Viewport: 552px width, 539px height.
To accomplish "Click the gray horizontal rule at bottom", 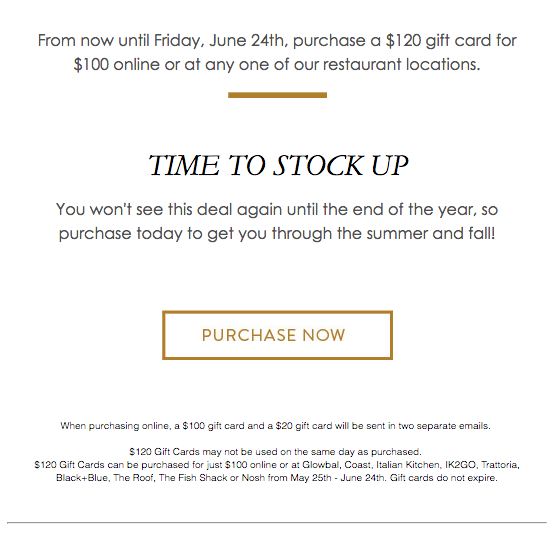I will pyautogui.click(x=277, y=523).
